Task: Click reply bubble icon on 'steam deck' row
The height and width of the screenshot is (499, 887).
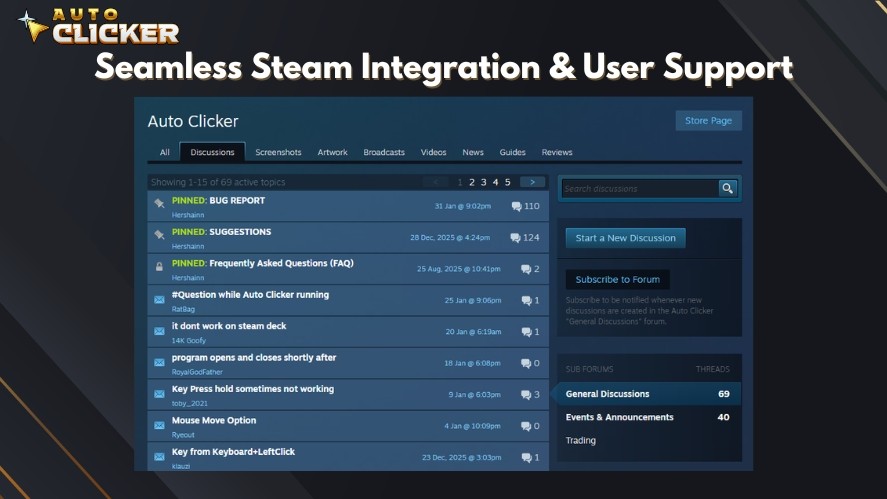Action: point(526,332)
